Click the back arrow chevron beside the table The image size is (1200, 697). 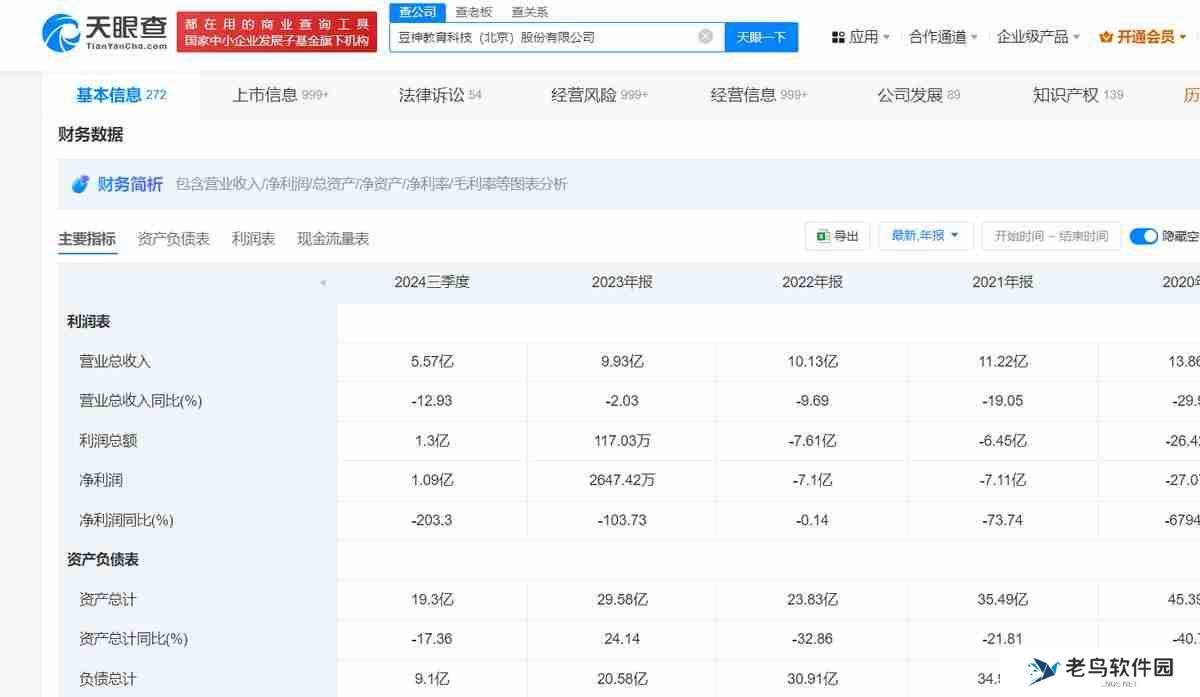pyautogui.click(x=322, y=283)
